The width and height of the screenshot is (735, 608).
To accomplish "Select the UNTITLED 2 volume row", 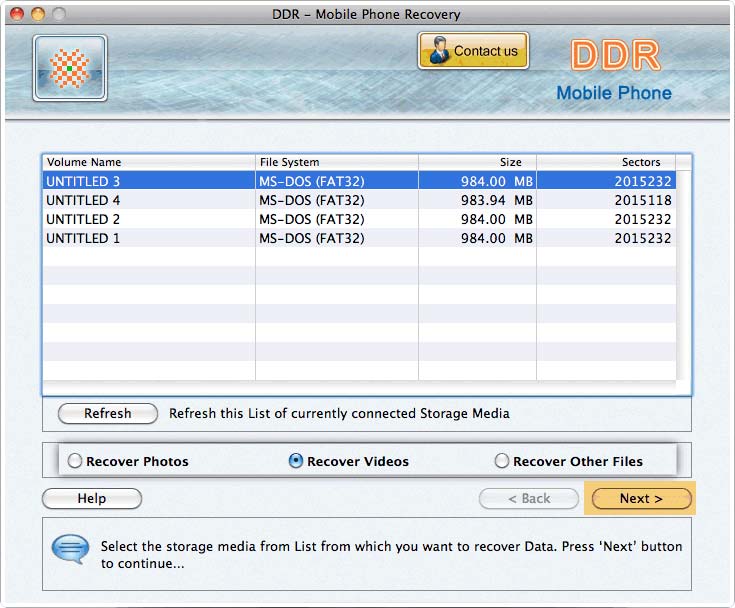I will [359, 219].
